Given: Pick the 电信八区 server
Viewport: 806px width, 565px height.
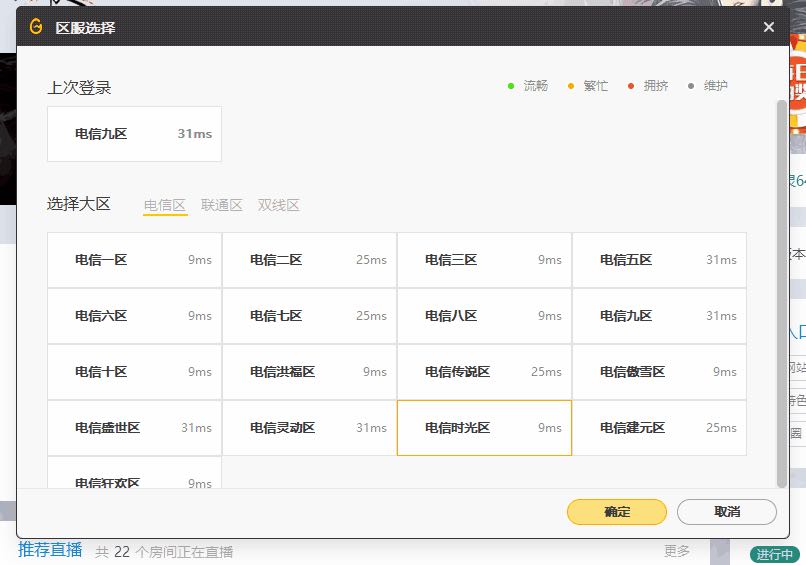Looking at the screenshot, I should tap(484, 316).
